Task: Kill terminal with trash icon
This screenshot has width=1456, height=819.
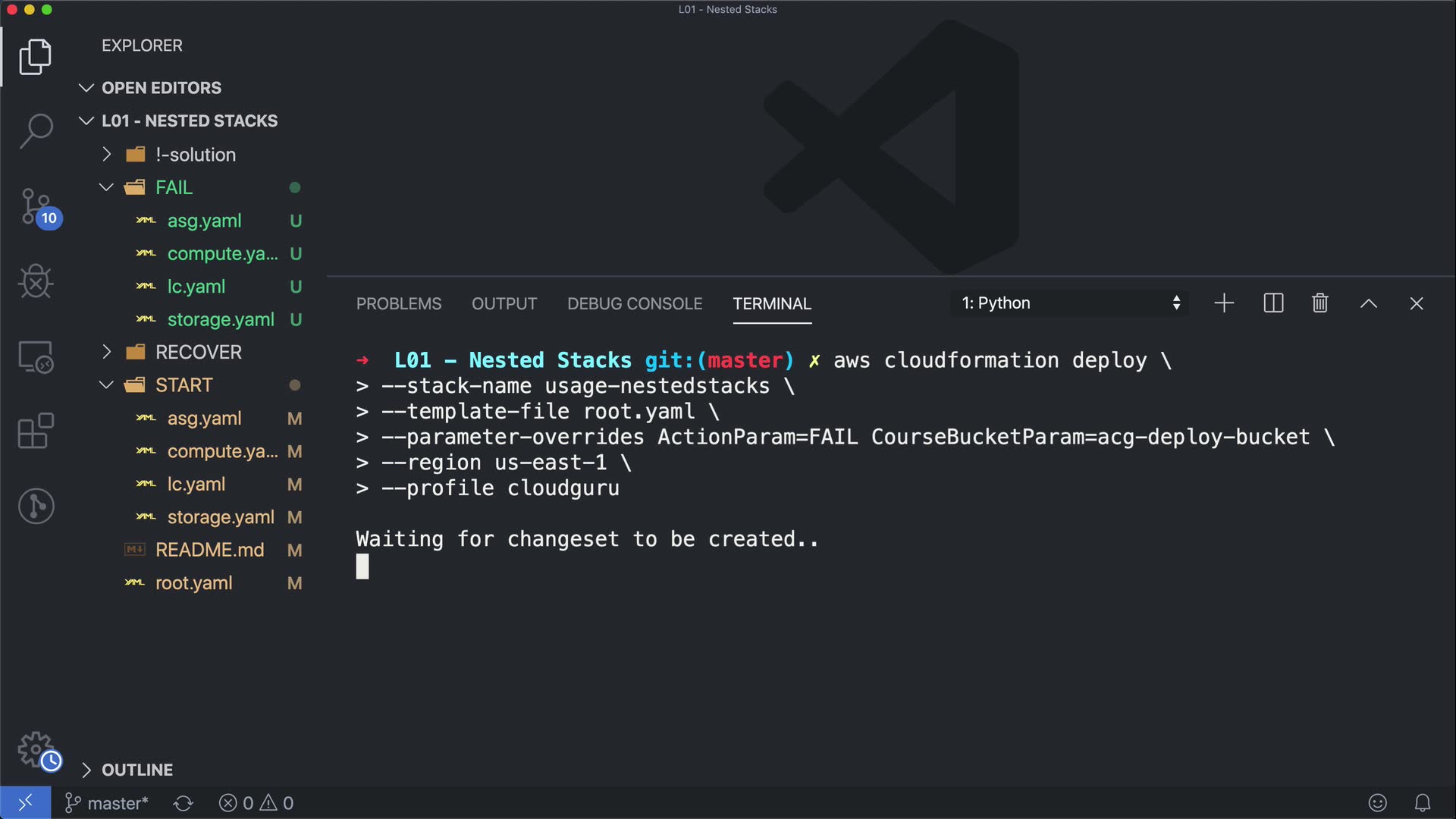Action: (x=1319, y=303)
